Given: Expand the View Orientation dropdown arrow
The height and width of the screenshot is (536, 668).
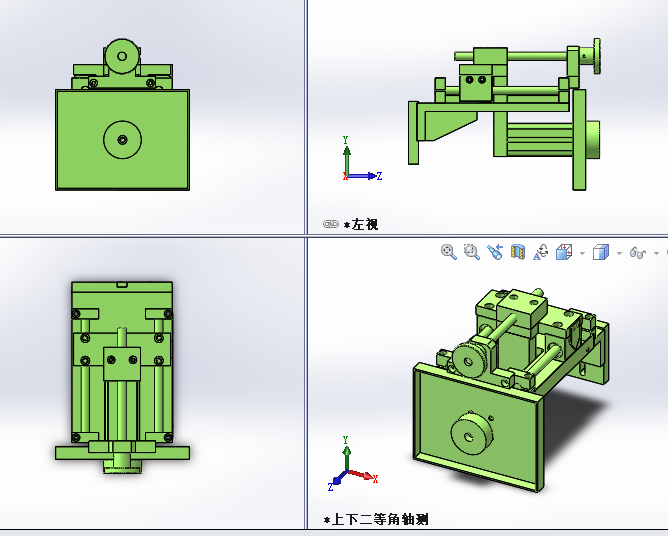Looking at the screenshot, I should pos(582,254).
